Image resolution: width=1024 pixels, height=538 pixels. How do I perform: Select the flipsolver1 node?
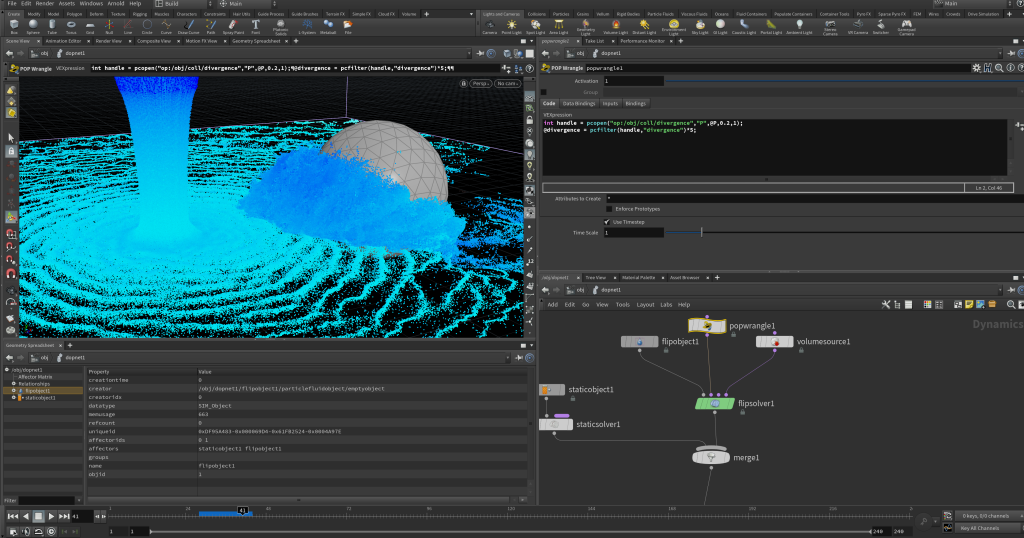(x=716, y=402)
